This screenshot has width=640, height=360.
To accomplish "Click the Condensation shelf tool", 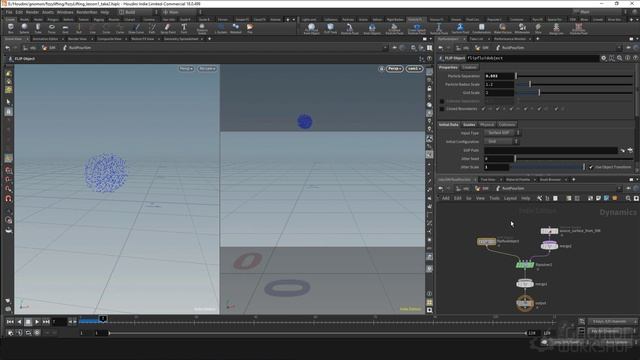I will pyautogui.click(x=482, y=28).
